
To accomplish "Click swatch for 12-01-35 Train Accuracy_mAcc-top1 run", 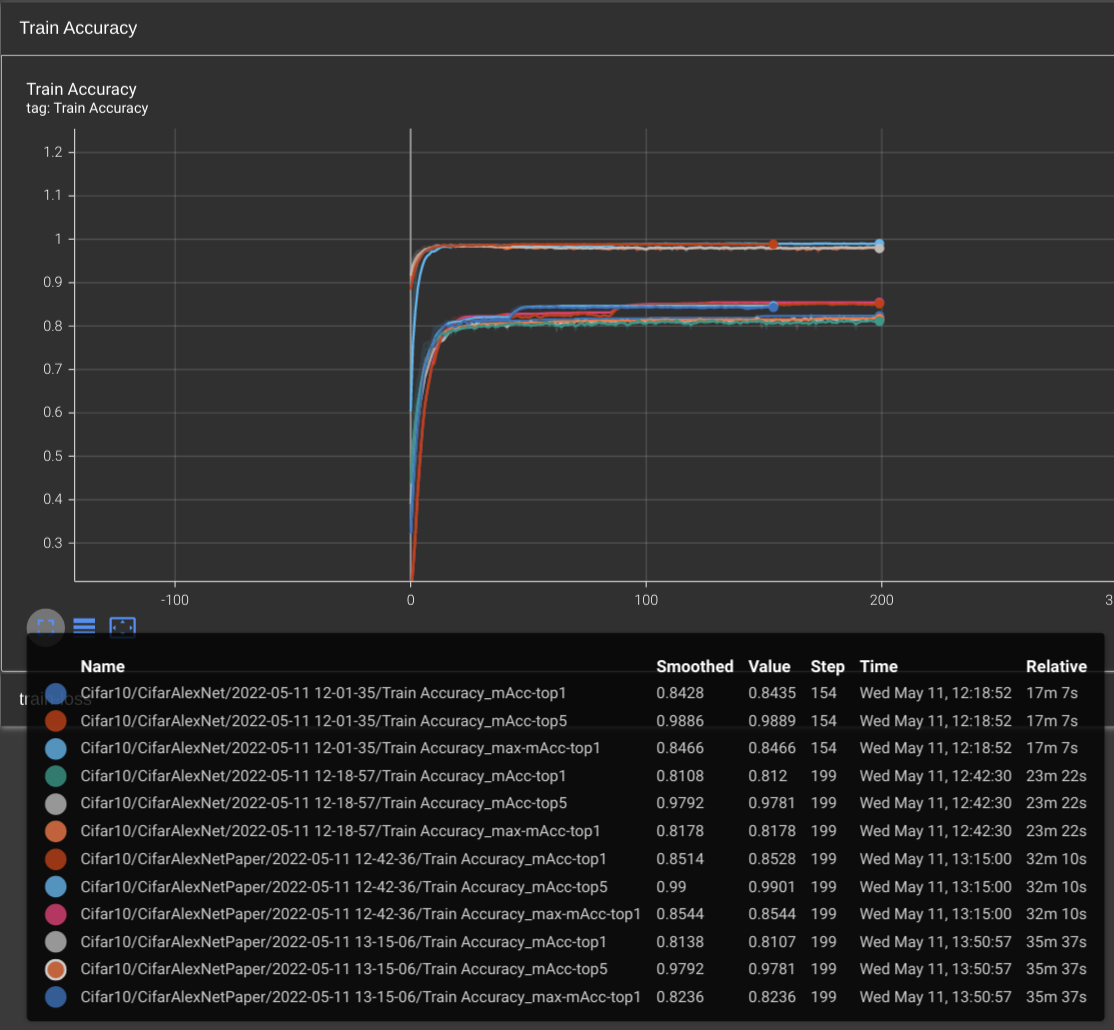I will tap(57, 693).
